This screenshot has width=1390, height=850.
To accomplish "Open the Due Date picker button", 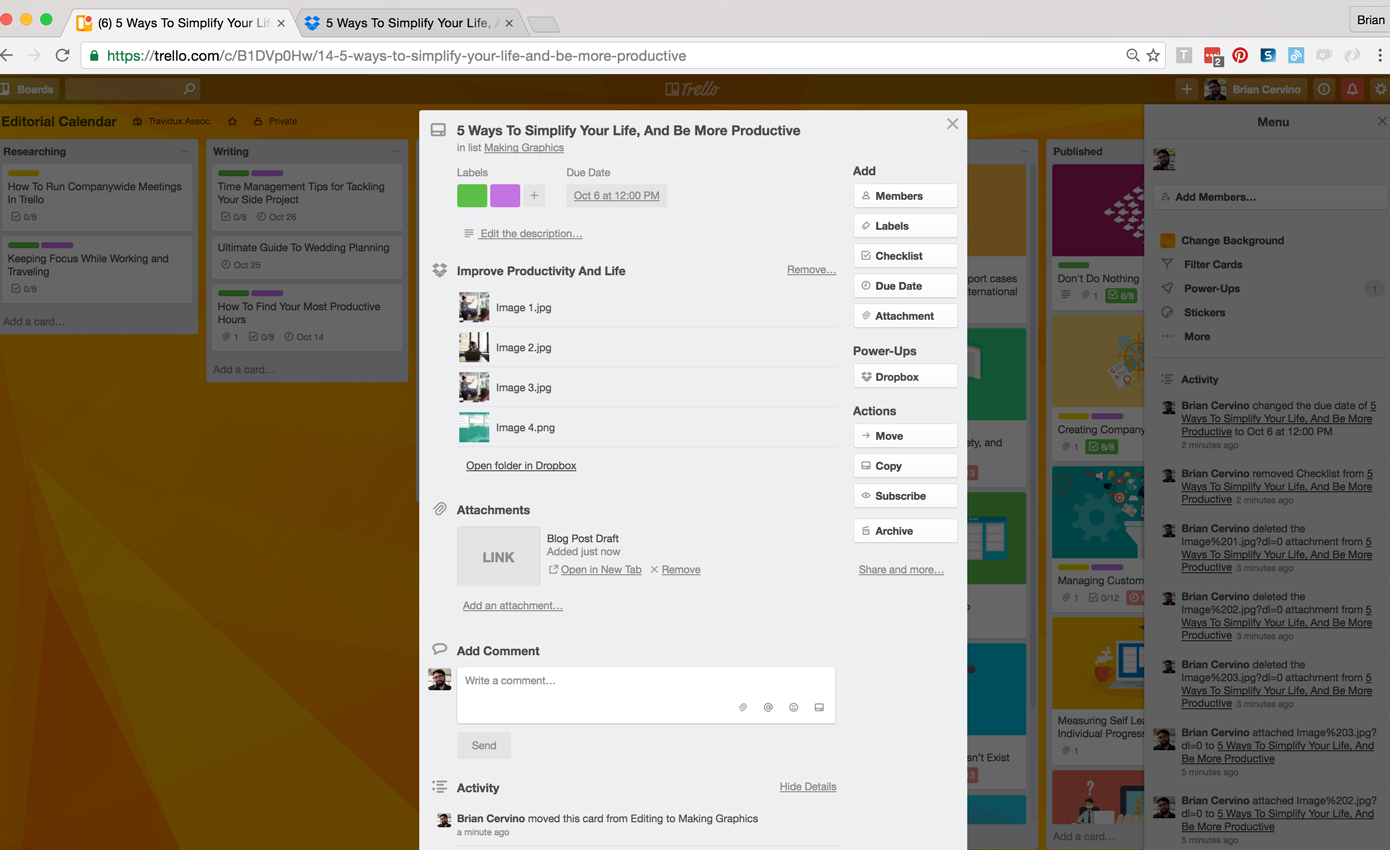I will [905, 286].
